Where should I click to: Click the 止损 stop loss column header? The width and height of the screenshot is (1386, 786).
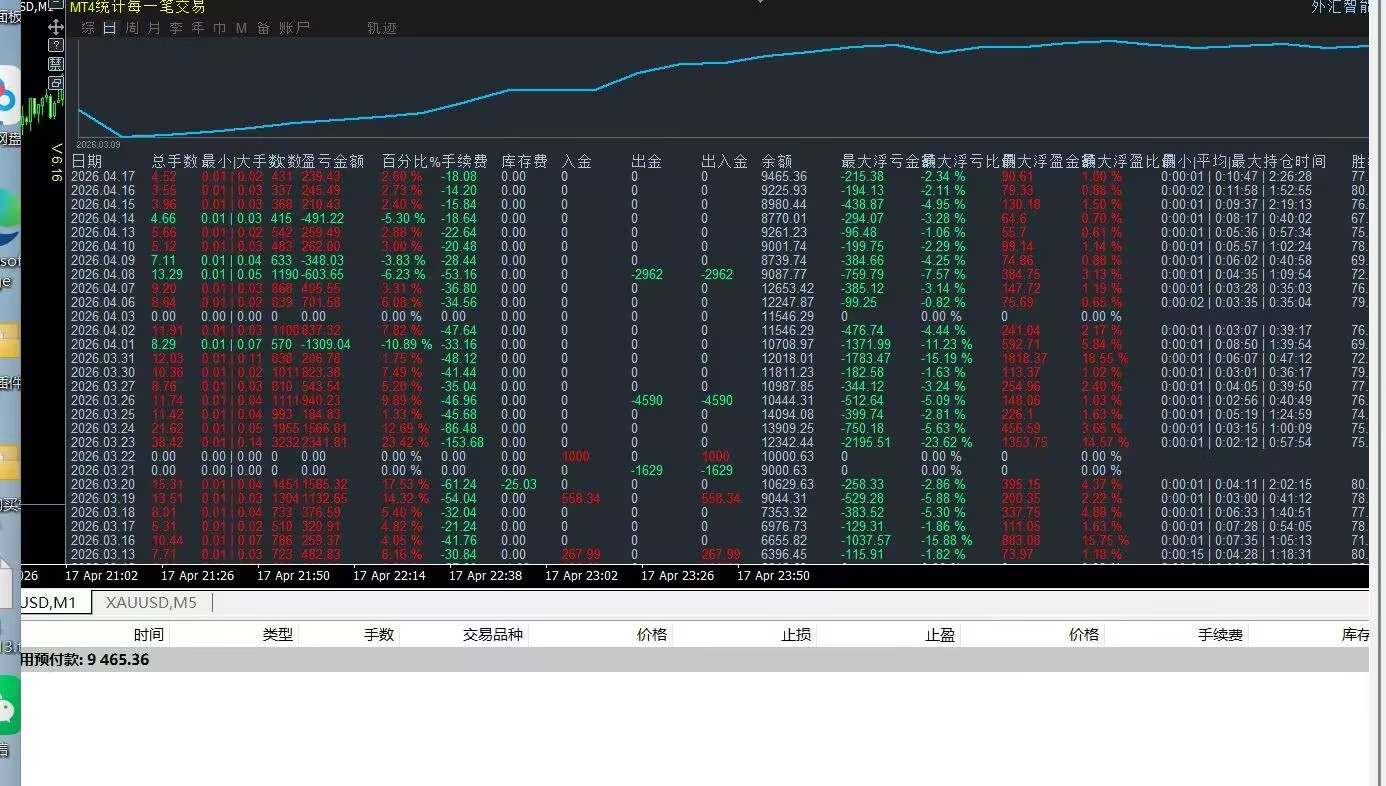pyautogui.click(x=796, y=634)
